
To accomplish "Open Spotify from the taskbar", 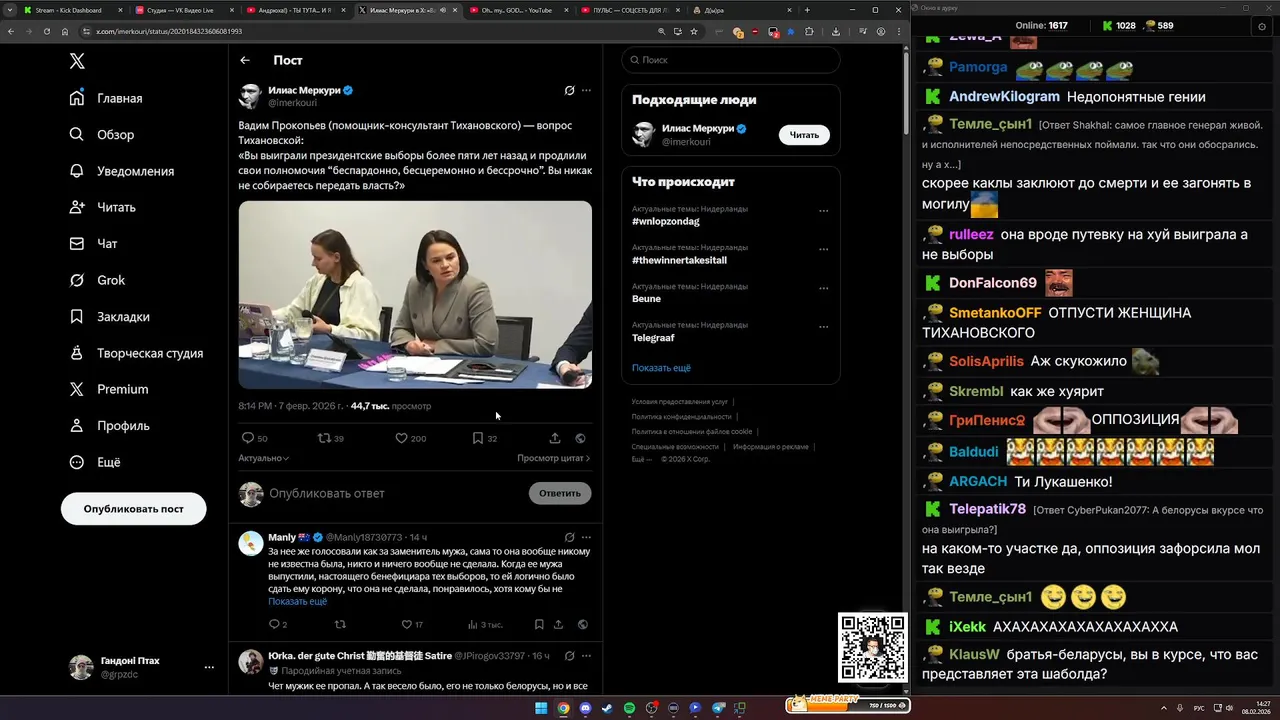I will pos(629,708).
